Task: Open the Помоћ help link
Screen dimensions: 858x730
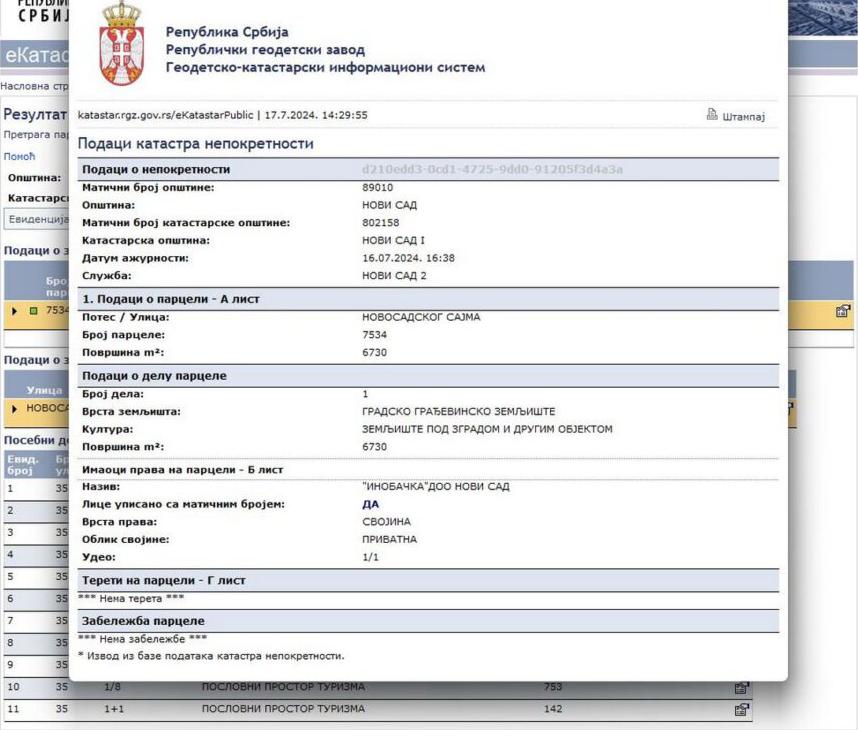Action: [19, 157]
